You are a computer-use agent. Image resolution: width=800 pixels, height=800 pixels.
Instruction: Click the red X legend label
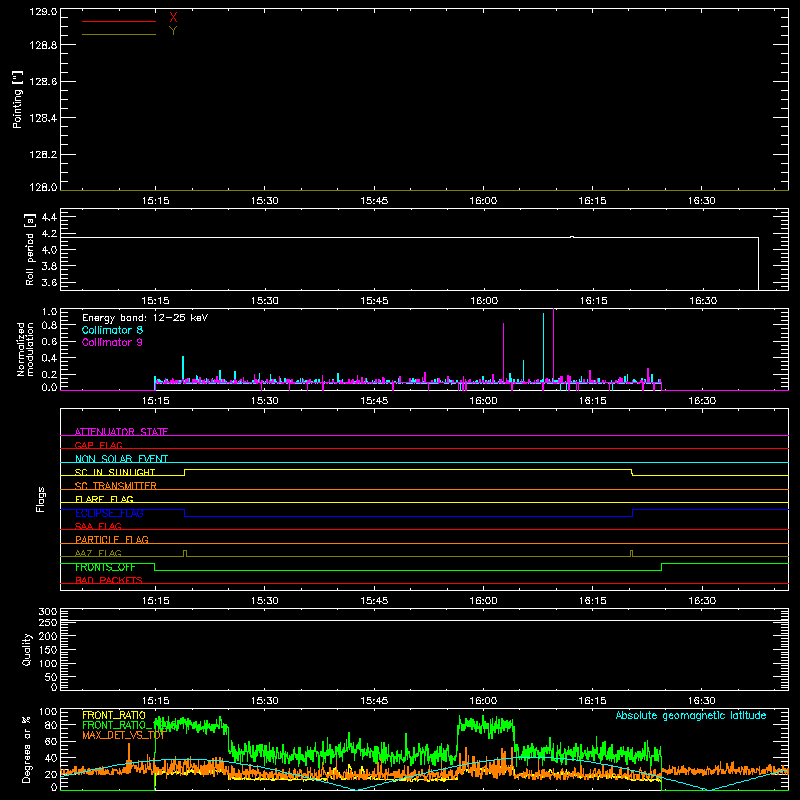(x=173, y=18)
